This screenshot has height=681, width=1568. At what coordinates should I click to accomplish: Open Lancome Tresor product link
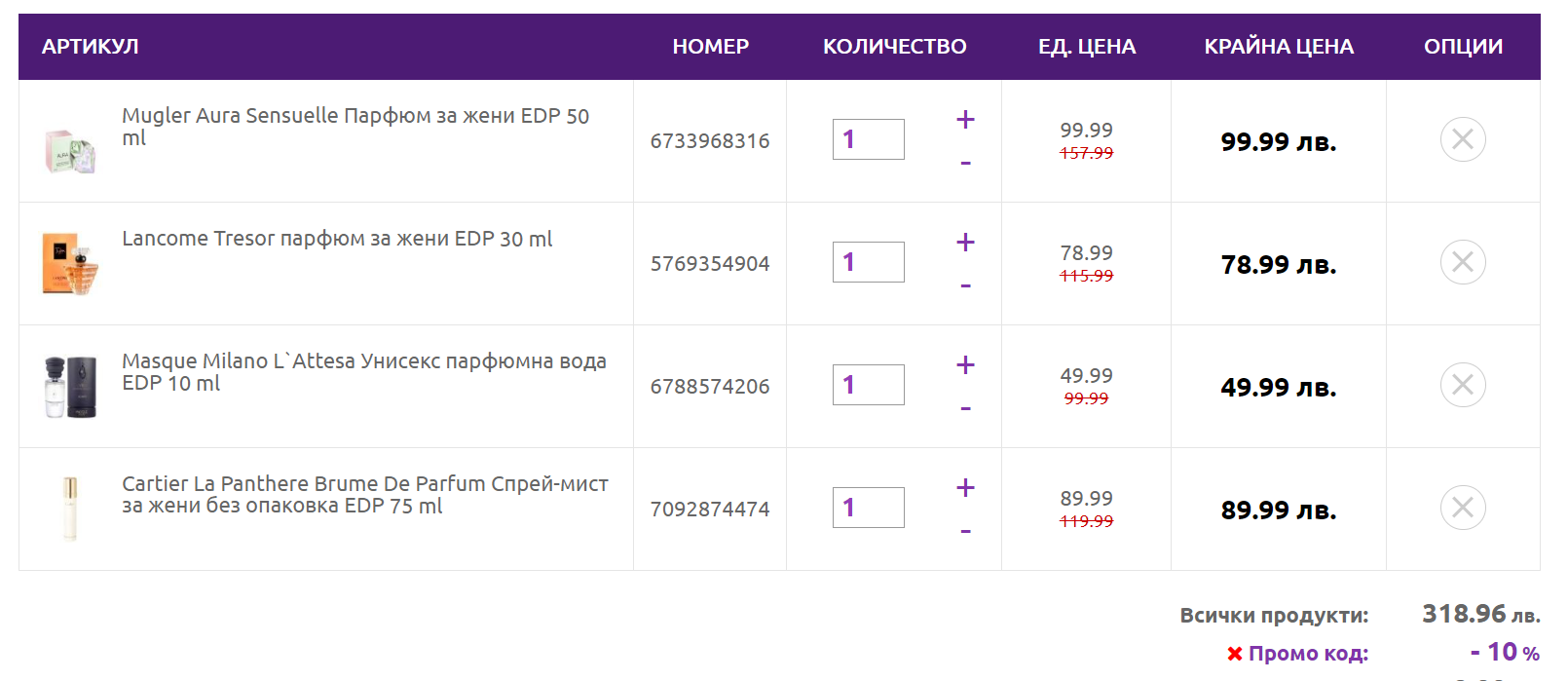[x=337, y=239]
